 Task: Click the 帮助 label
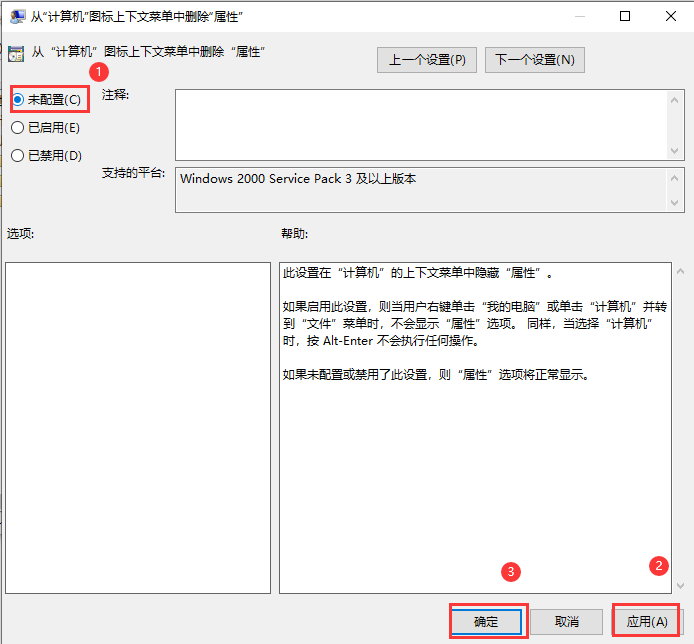click(294, 233)
